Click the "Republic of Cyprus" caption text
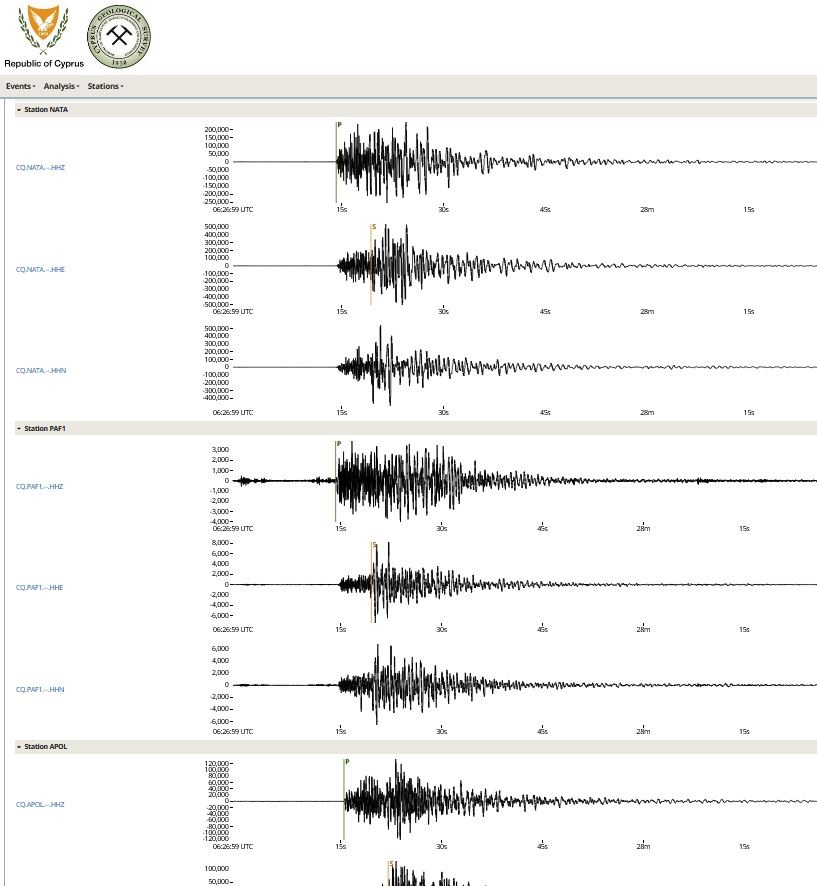This screenshot has width=817, height=886. (x=44, y=64)
